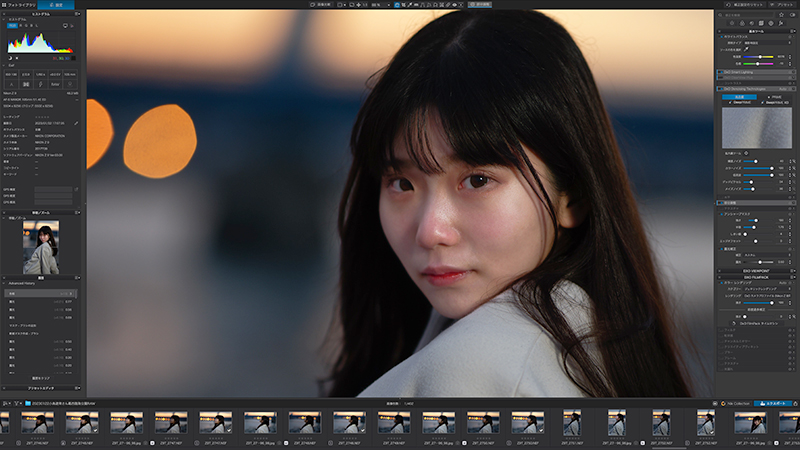Show only R channel in histogram
Viewport: 800px width, 450px height.
tap(20, 26)
